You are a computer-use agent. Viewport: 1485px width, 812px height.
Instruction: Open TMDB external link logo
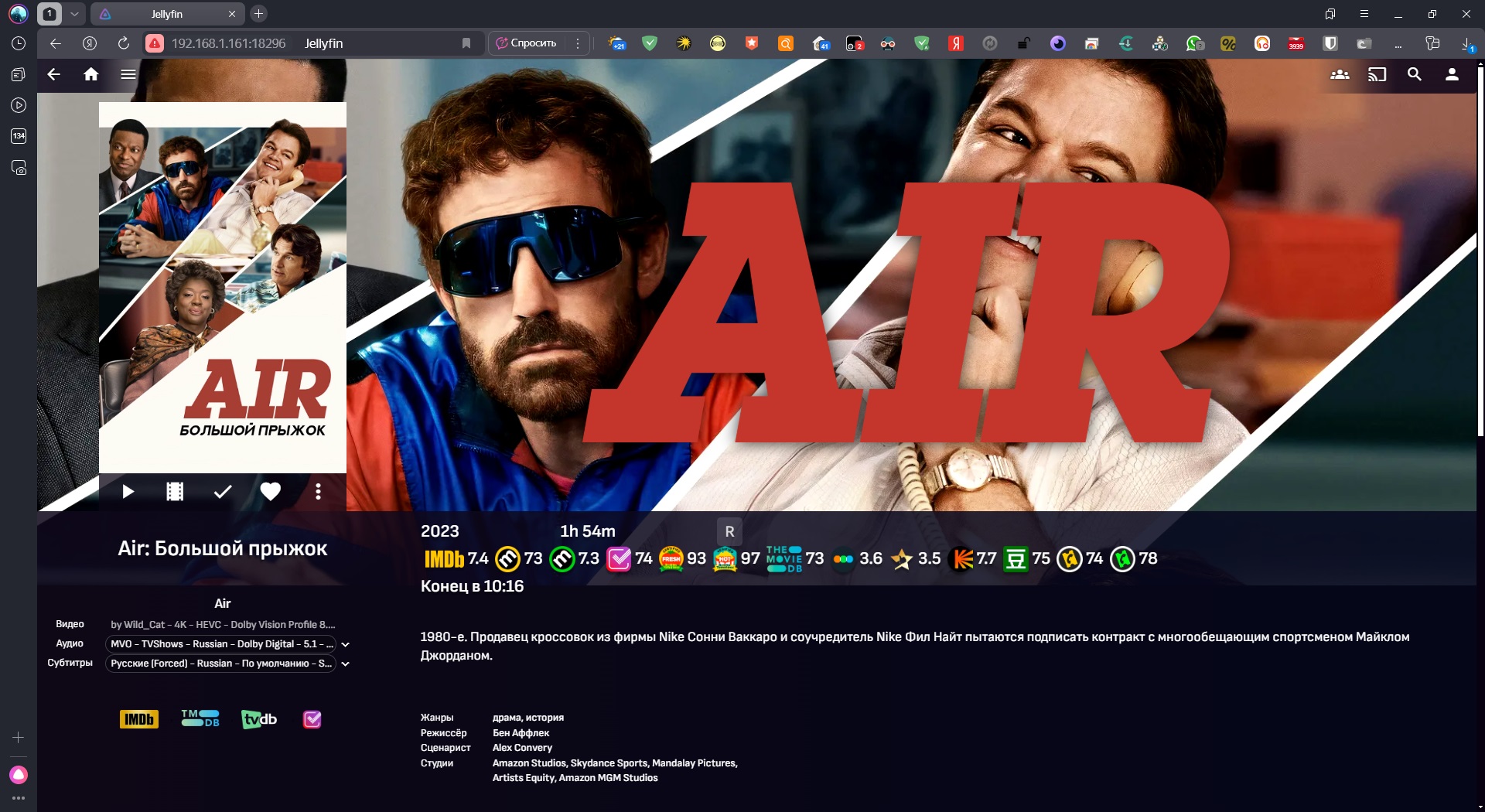click(200, 718)
